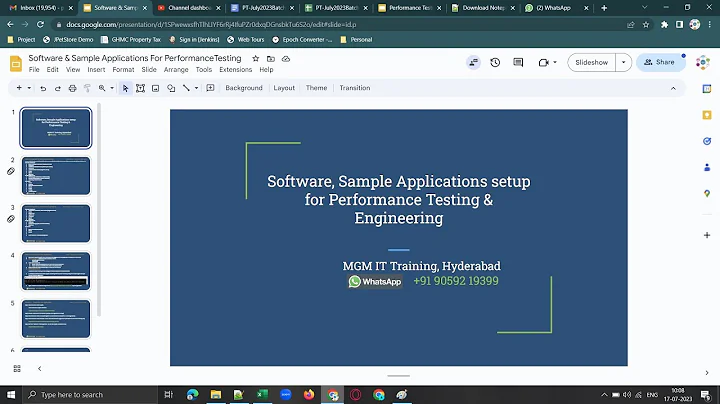Viewport: 720px width, 404px height.
Task: Click the presentation activity indicator icon
Action: coord(473,62)
